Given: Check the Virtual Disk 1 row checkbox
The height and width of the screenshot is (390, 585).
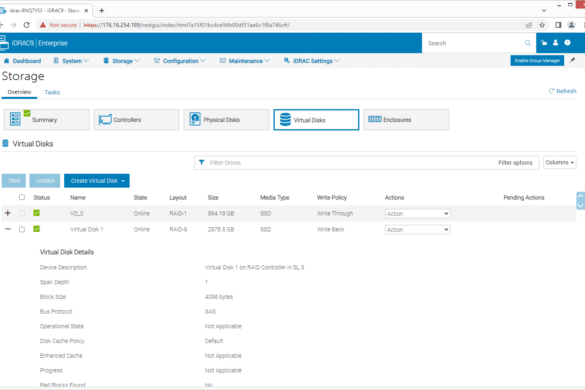Looking at the screenshot, I should point(22,230).
